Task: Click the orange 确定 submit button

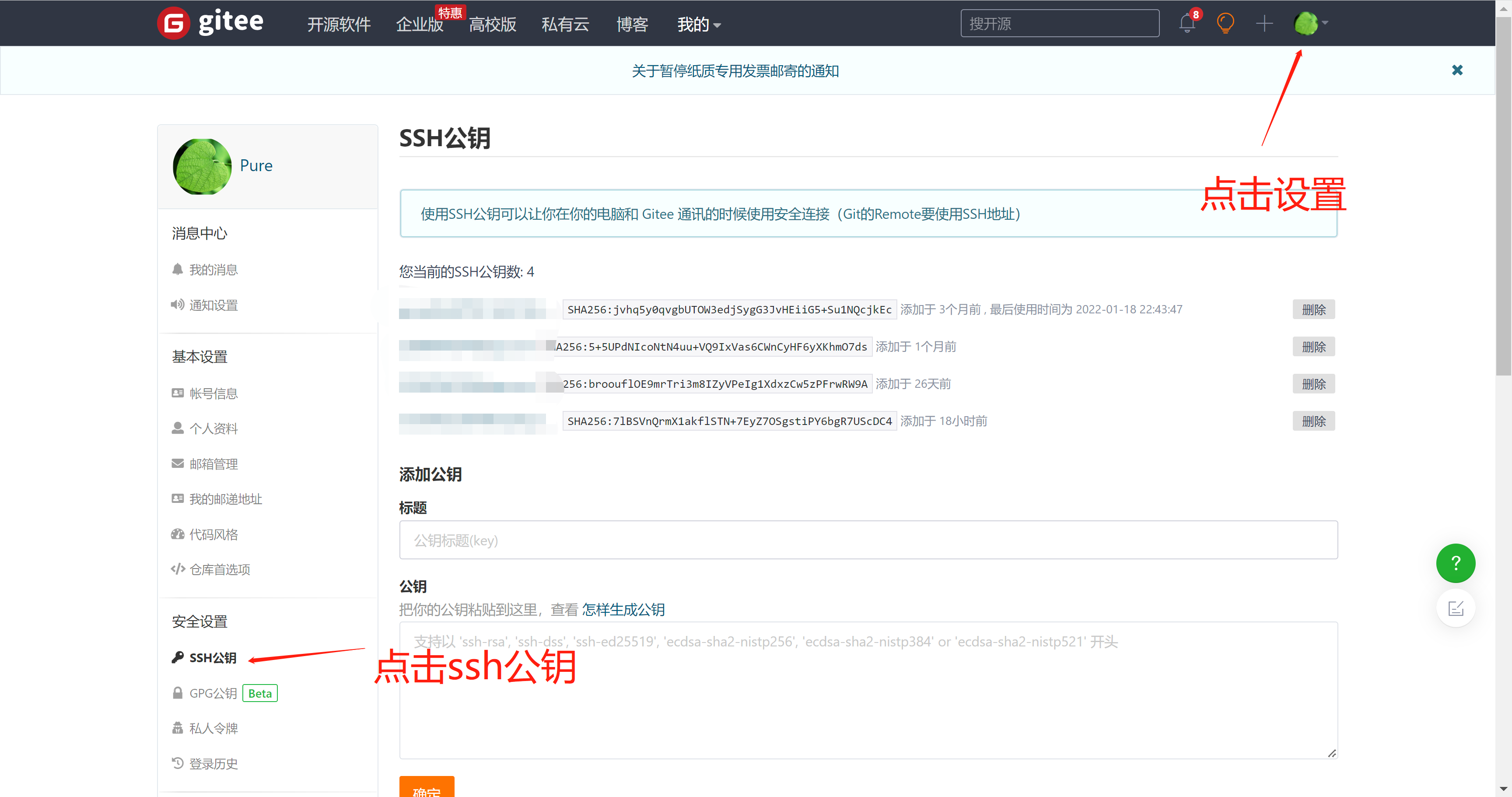Action: [427, 787]
